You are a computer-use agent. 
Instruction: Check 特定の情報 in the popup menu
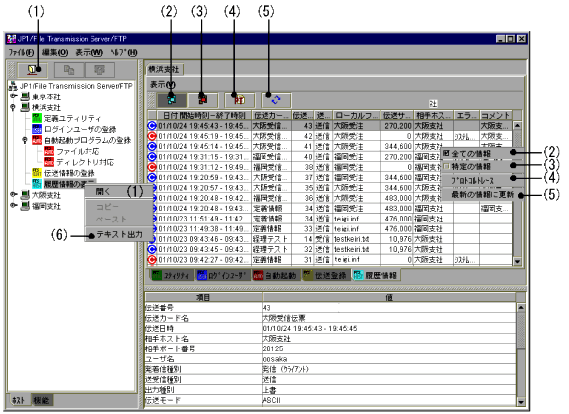[x=446, y=166]
